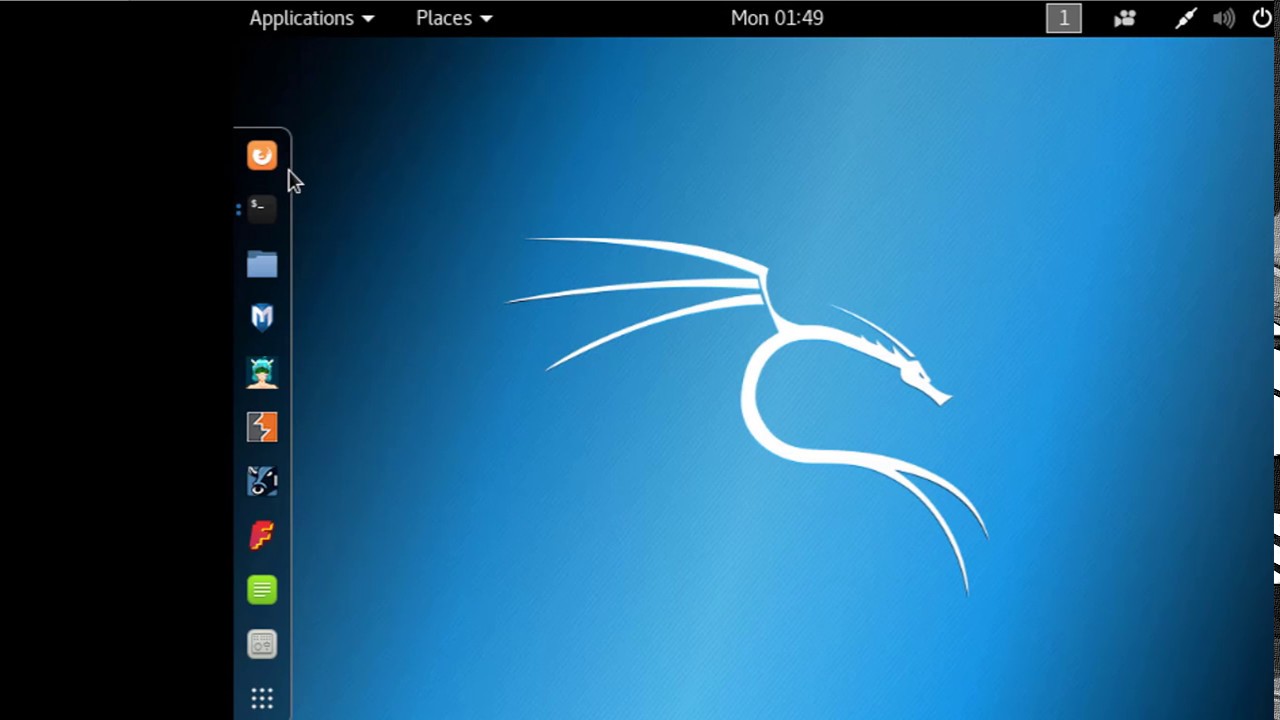
Task: Click workspace indicator number 1
Action: 1064,18
